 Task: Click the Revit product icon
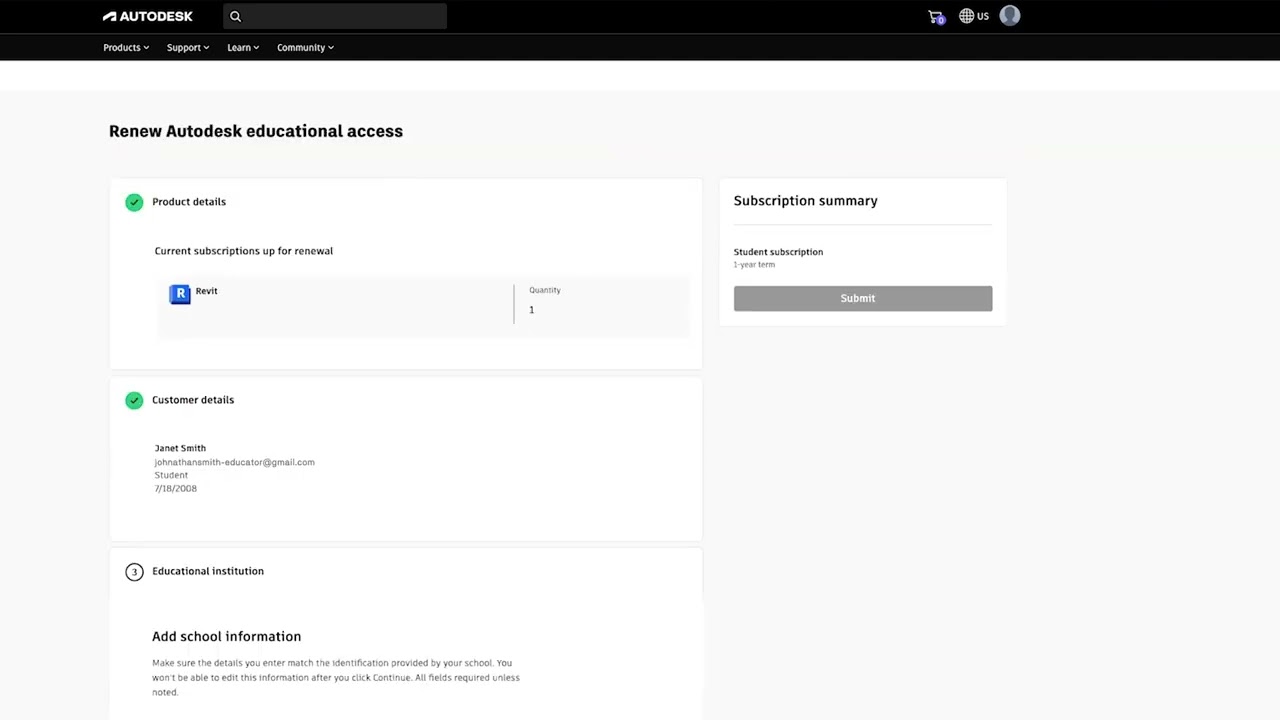pyautogui.click(x=180, y=294)
